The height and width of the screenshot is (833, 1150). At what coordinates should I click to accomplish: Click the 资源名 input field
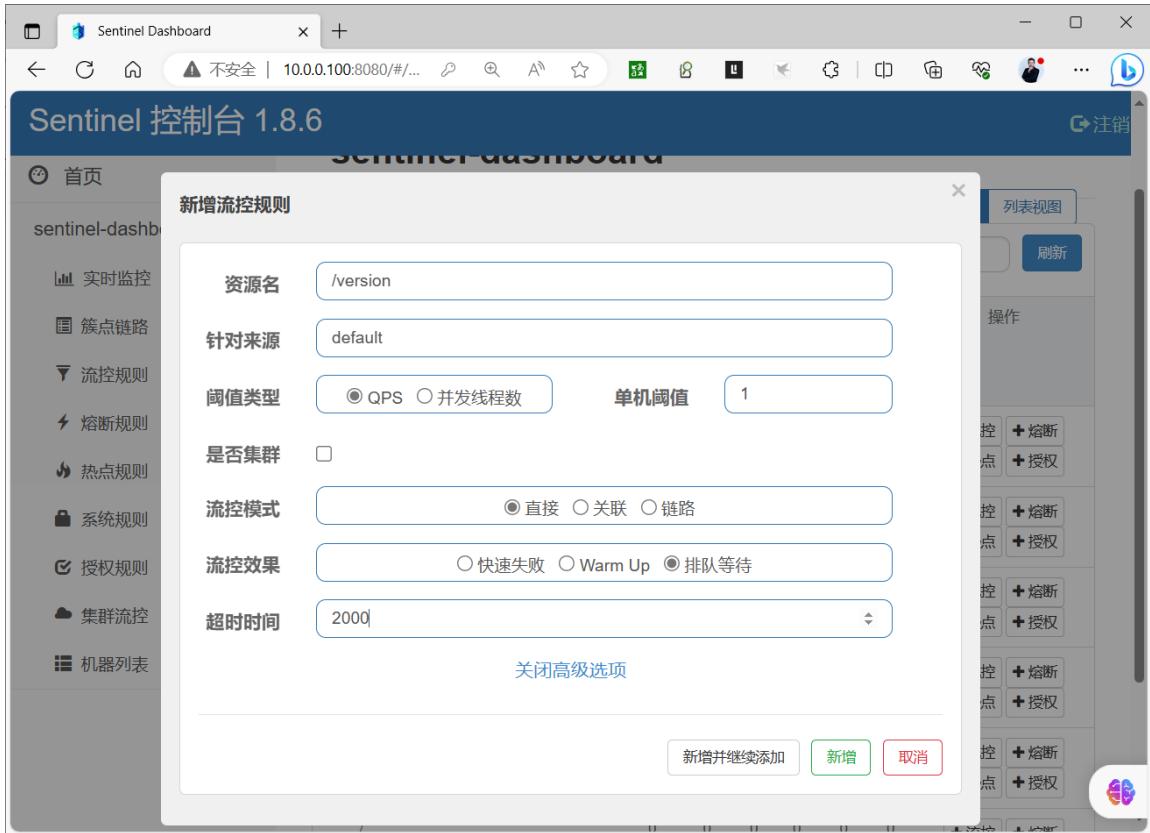[x=604, y=281]
